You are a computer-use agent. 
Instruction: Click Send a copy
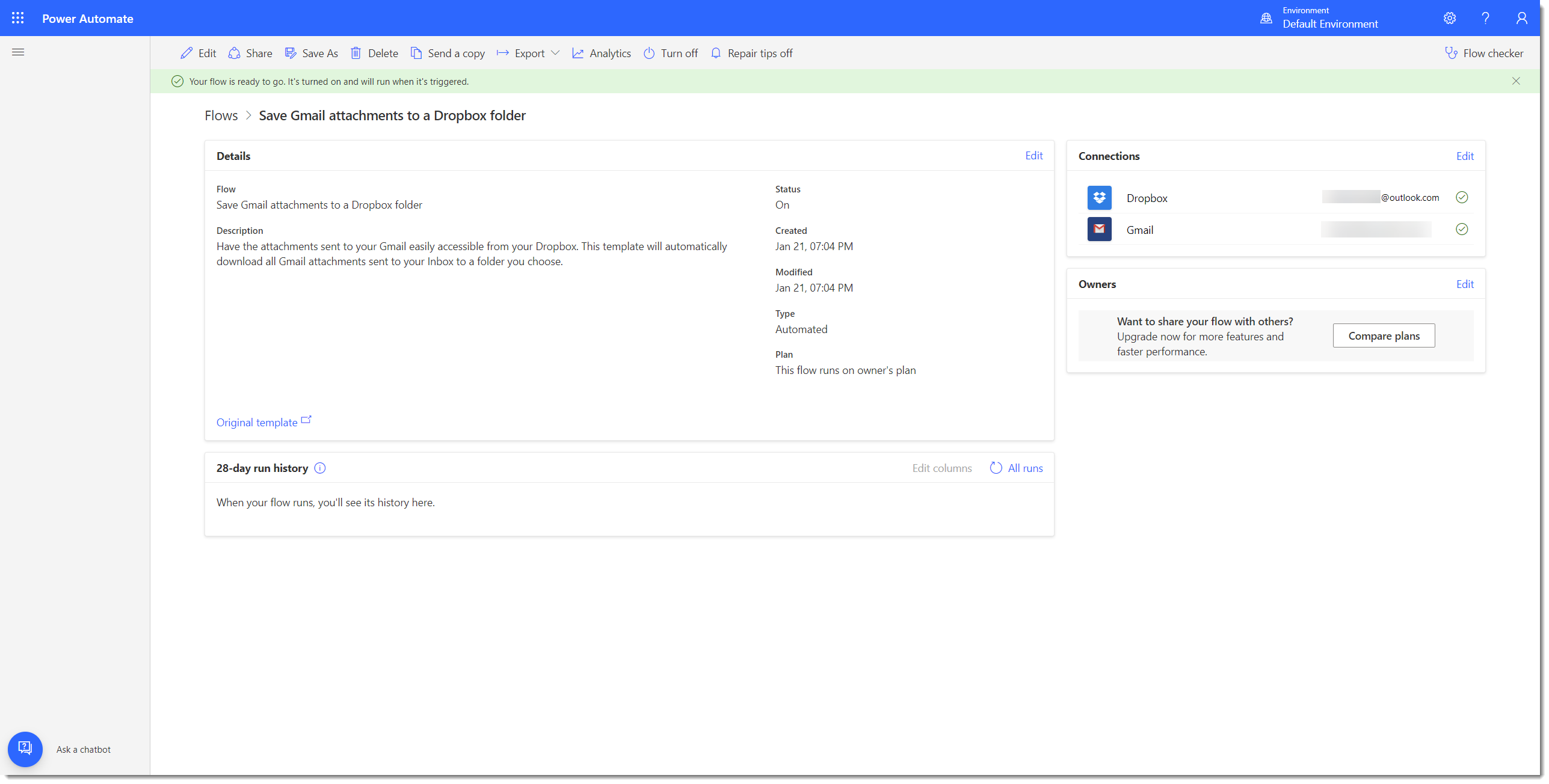[x=448, y=53]
